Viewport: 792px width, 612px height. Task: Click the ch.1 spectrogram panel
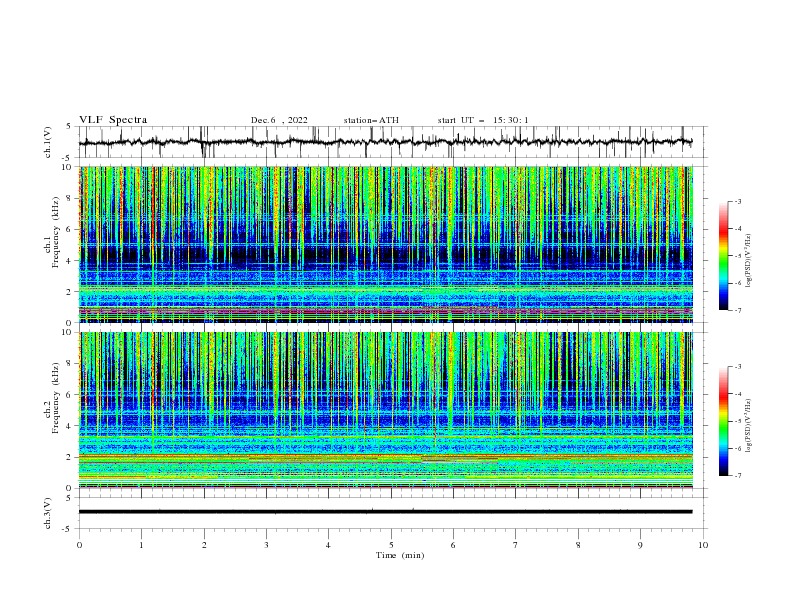(386, 244)
